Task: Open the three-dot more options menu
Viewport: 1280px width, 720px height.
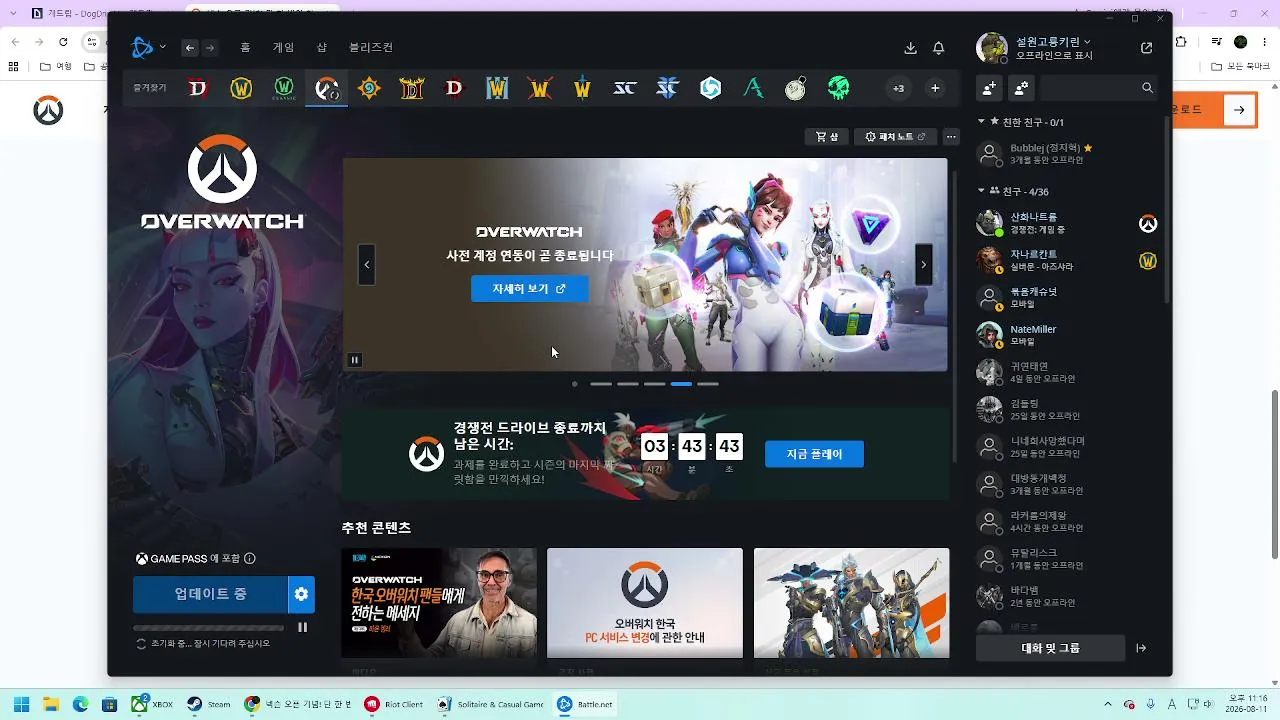Action: pyautogui.click(x=951, y=137)
